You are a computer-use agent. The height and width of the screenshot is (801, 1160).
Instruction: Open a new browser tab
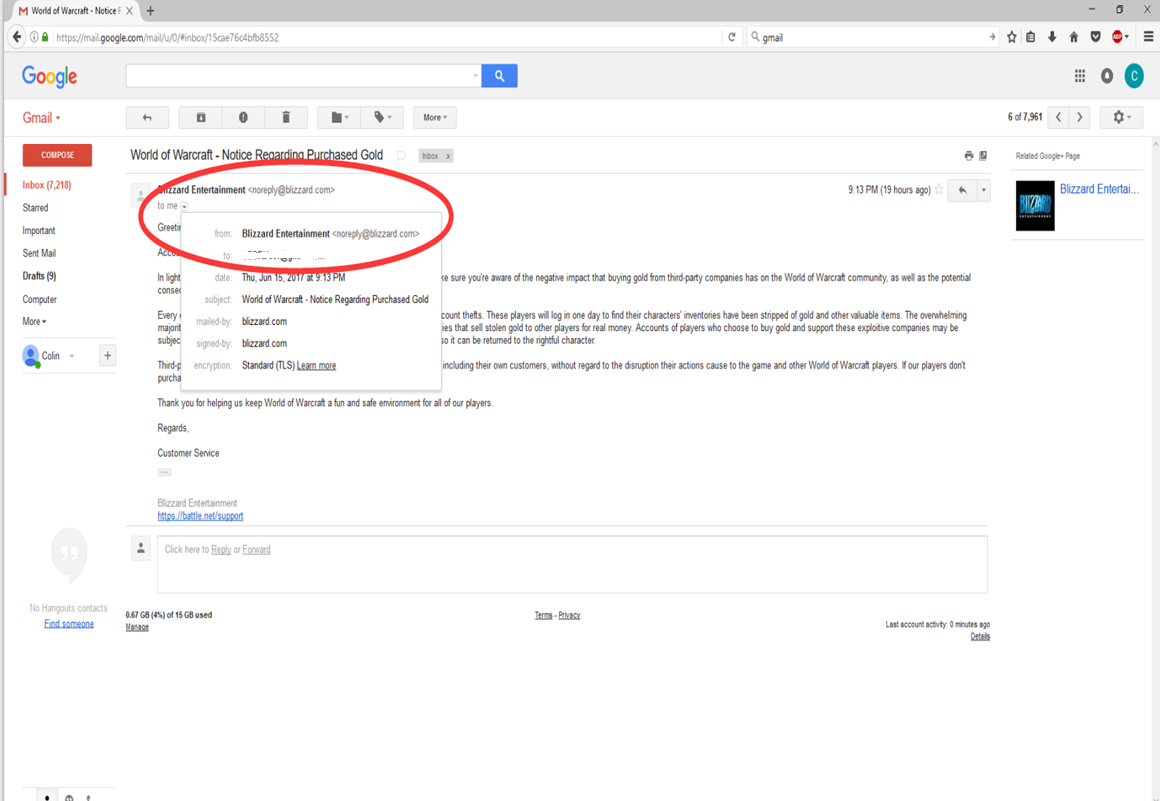tap(150, 10)
